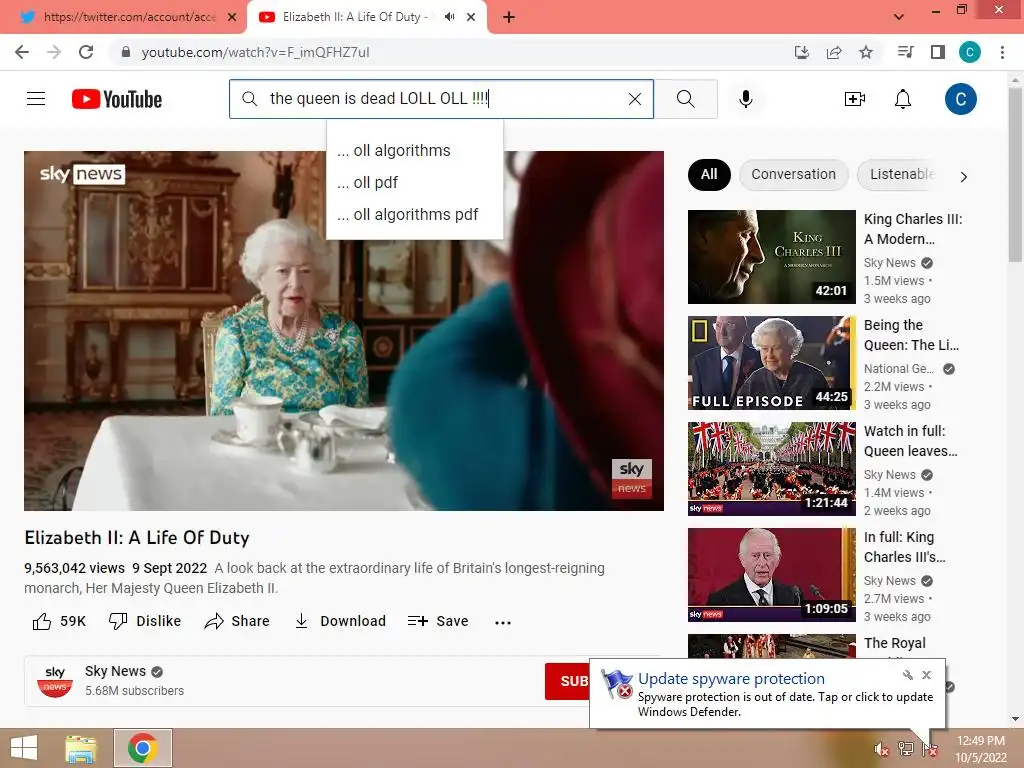Mute the YouTube tab's audio speaker icon
1024x768 pixels.
[x=449, y=17]
